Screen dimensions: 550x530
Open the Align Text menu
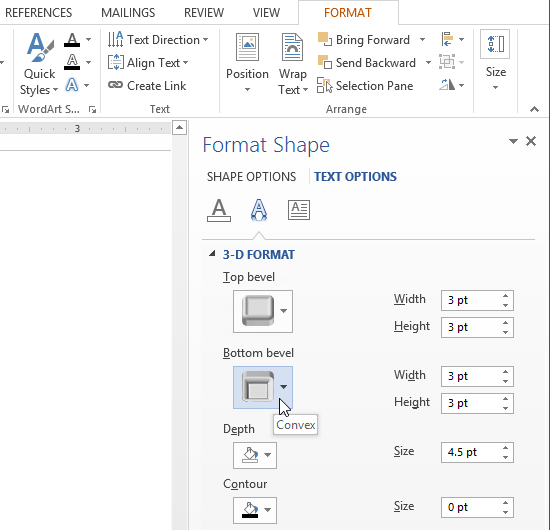coord(148,62)
